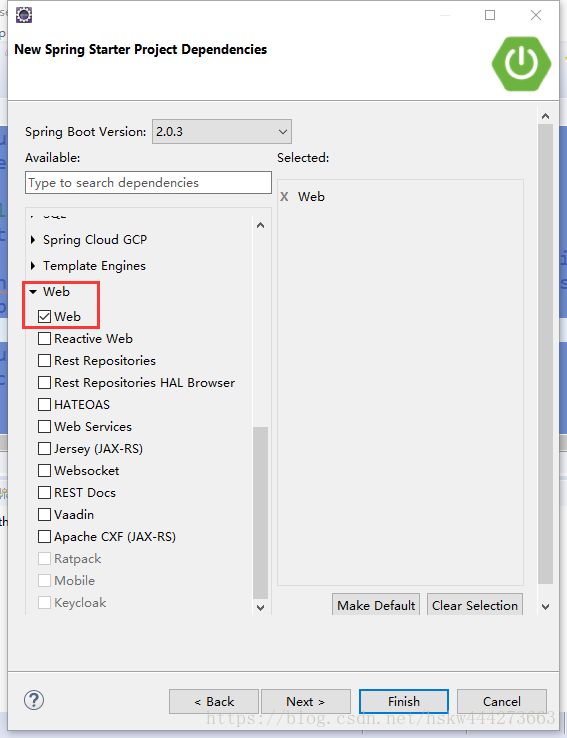The height and width of the screenshot is (738, 567).
Task: Expand the Template Engines category
Action: 33,265
